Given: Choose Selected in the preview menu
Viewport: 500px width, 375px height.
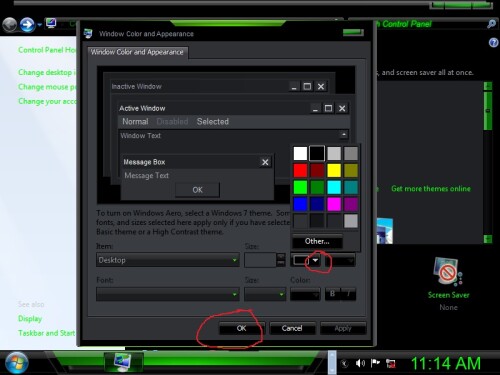Looking at the screenshot, I should (213, 122).
